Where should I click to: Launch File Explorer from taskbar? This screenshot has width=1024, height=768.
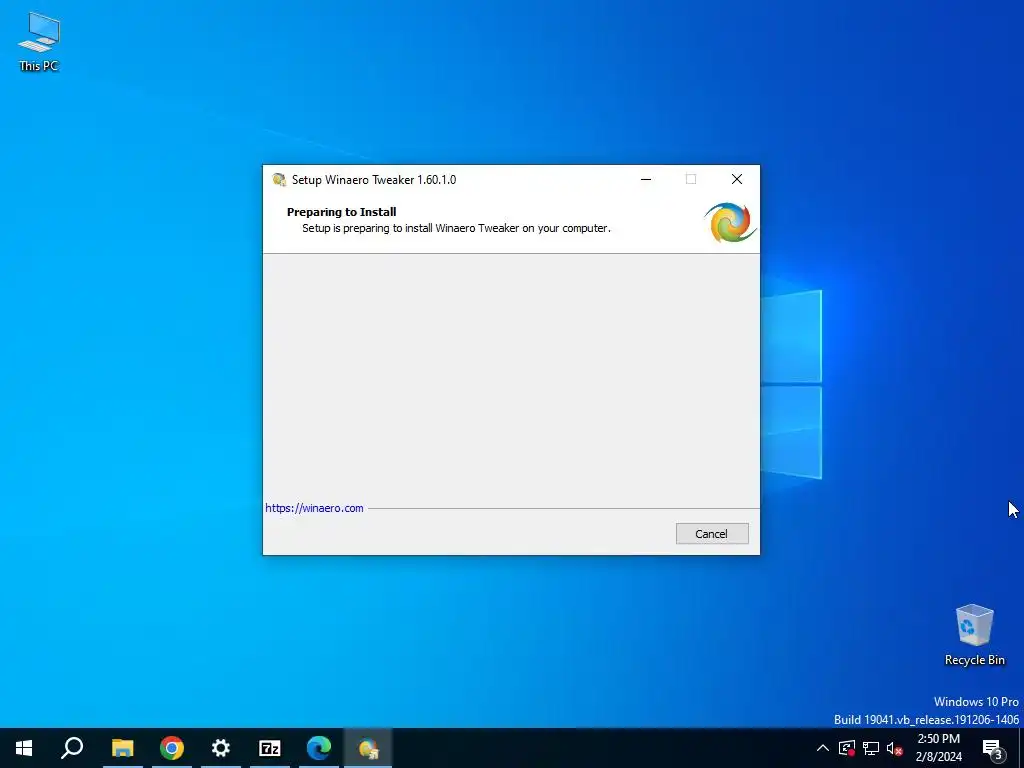pyautogui.click(x=122, y=748)
